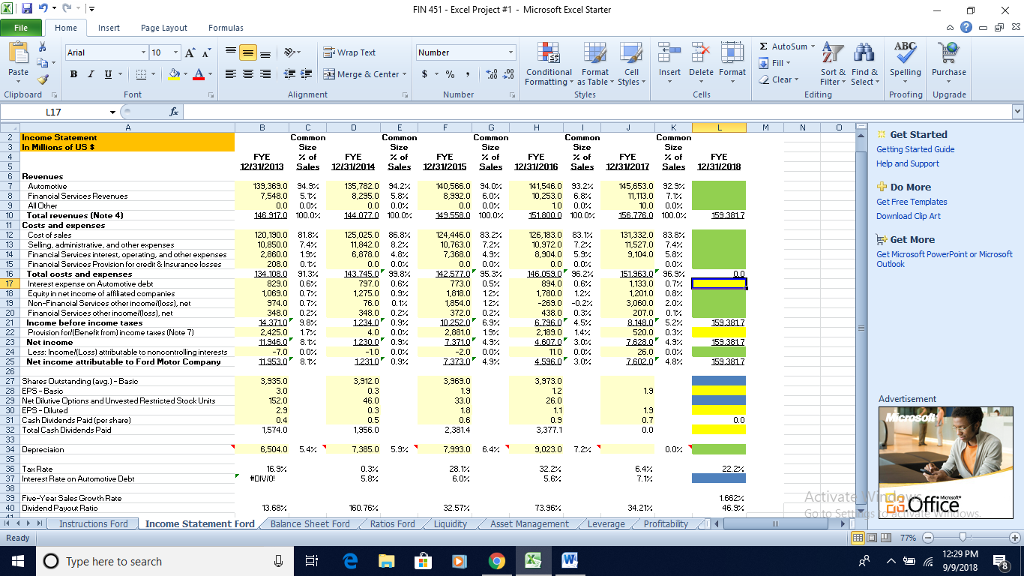This screenshot has height=576, width=1024.
Task: Open the Getting Started Guide
Action: pyautogui.click(x=917, y=149)
